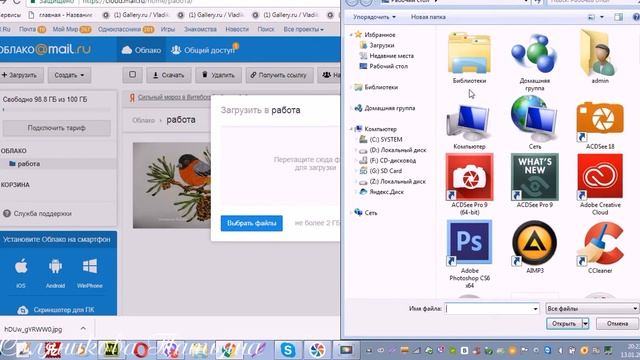Viewport: 640px width, 360px height.
Task: Select the What's New ACDSee Pro 9 shortcut
Action: 535,177
